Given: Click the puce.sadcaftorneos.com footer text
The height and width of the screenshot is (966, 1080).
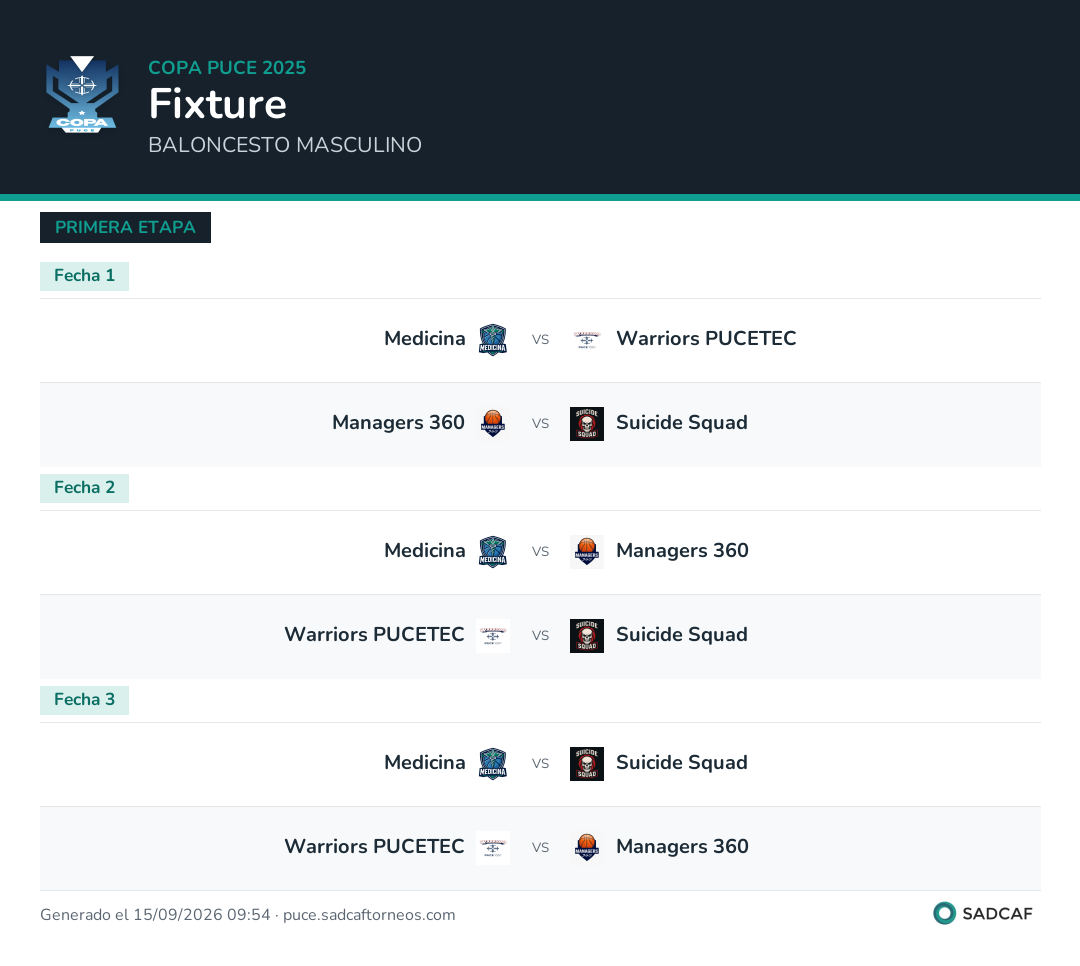Looking at the screenshot, I should point(369,915).
